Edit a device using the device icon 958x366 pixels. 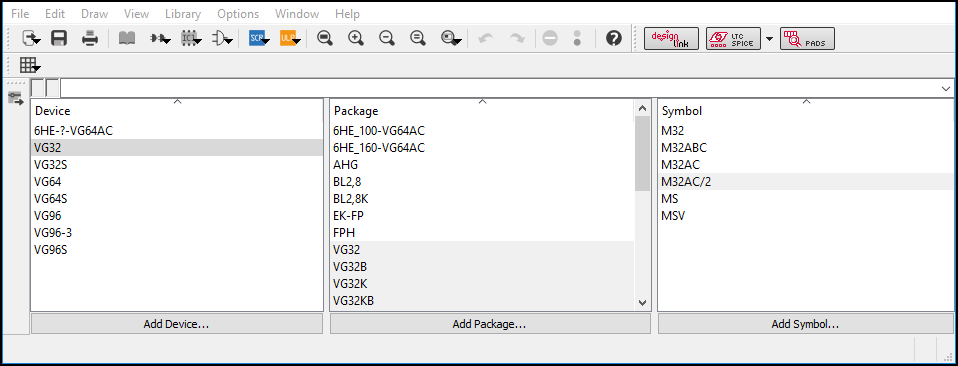tap(160, 38)
